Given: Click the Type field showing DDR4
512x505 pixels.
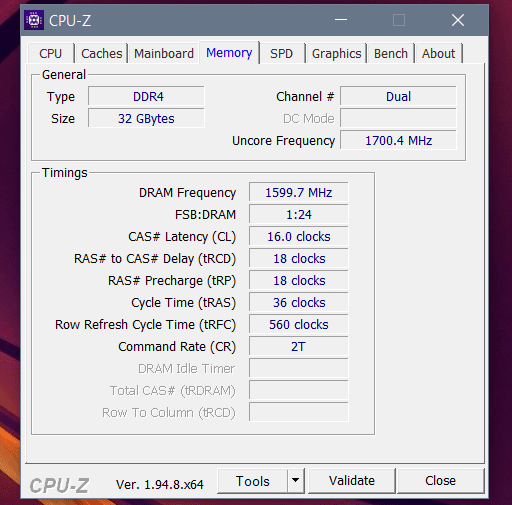Looking at the screenshot, I should click(x=146, y=97).
